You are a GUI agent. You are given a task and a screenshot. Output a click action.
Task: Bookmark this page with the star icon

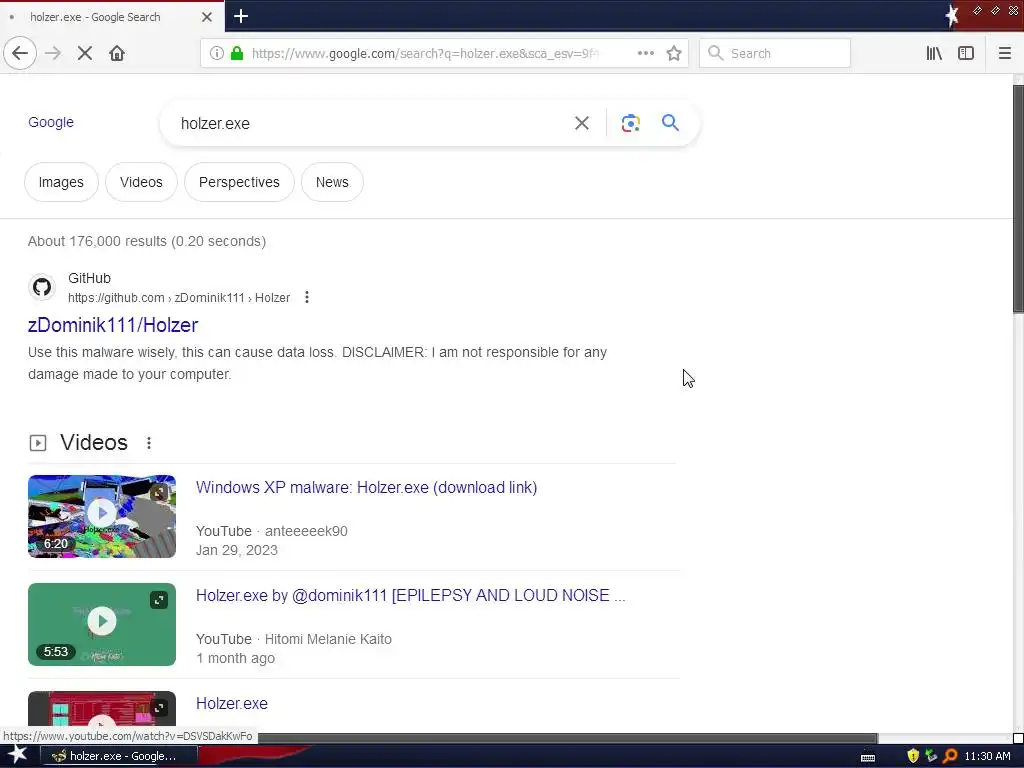[674, 53]
